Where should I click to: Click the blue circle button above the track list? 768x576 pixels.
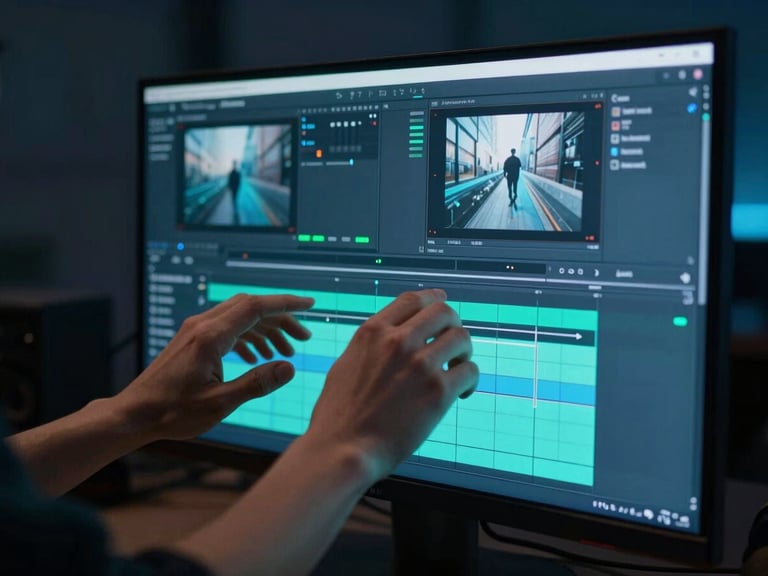(x=180, y=246)
